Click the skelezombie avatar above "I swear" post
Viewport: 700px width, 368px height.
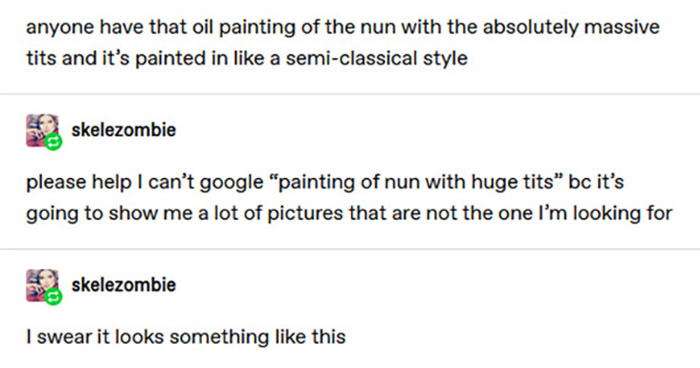pyautogui.click(x=42, y=285)
